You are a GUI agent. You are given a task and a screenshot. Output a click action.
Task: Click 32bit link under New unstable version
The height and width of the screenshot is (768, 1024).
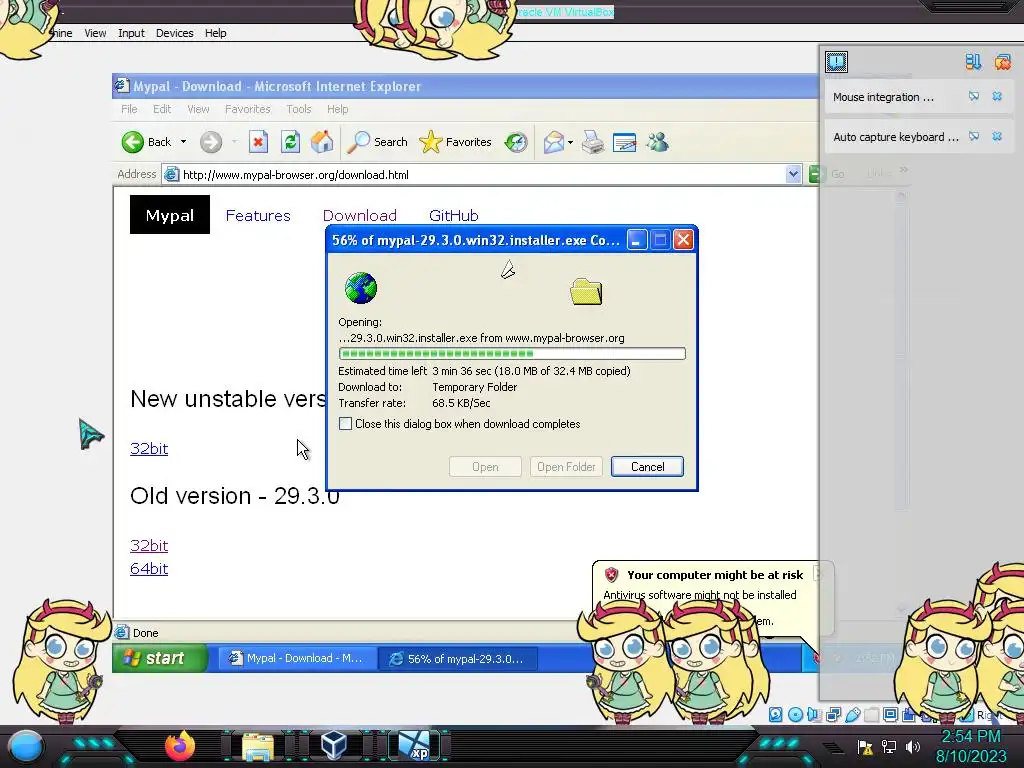[149, 449]
